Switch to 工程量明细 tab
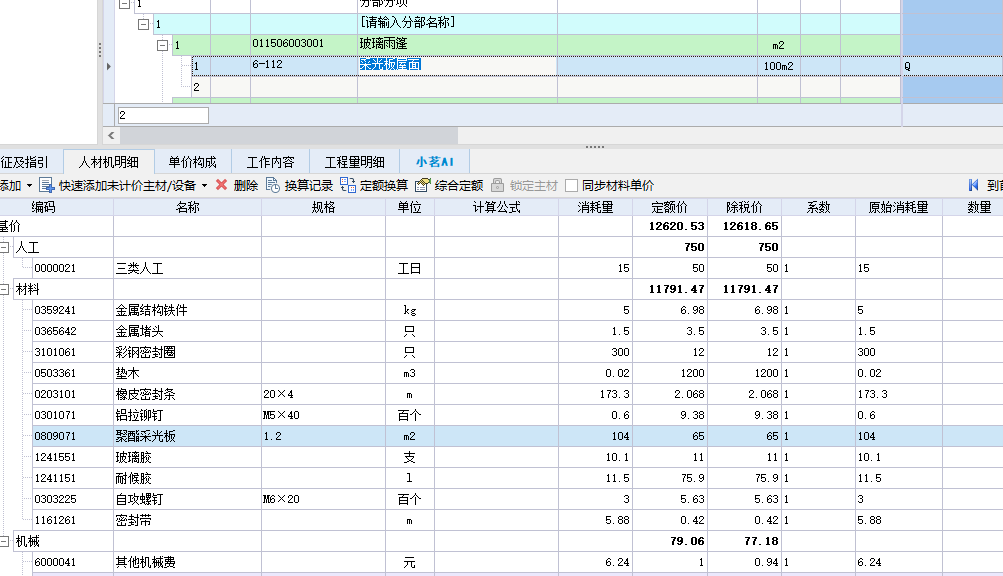The image size is (1003, 576). (354, 162)
